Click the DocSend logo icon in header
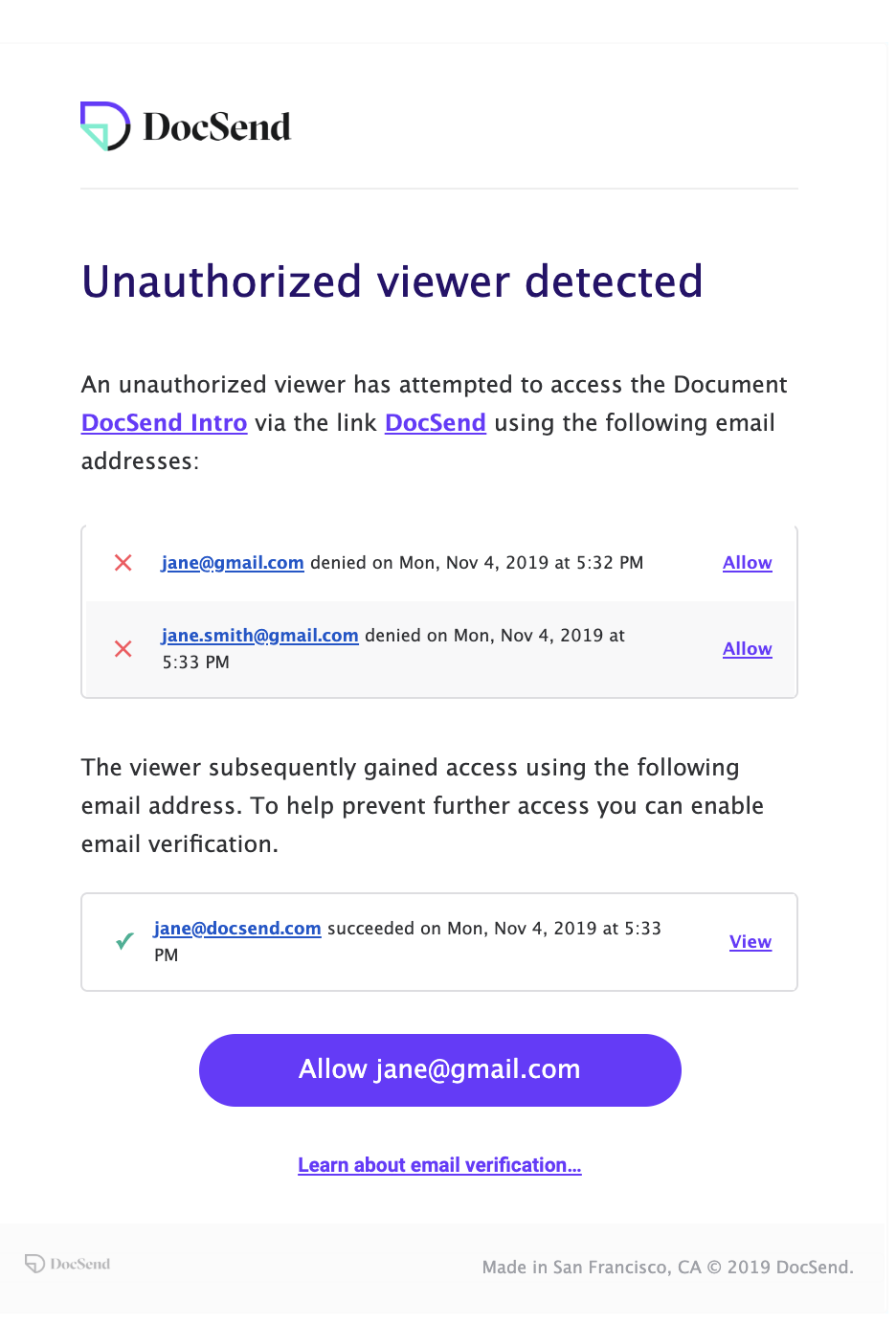The height and width of the screenshot is (1325, 896). coord(105,126)
